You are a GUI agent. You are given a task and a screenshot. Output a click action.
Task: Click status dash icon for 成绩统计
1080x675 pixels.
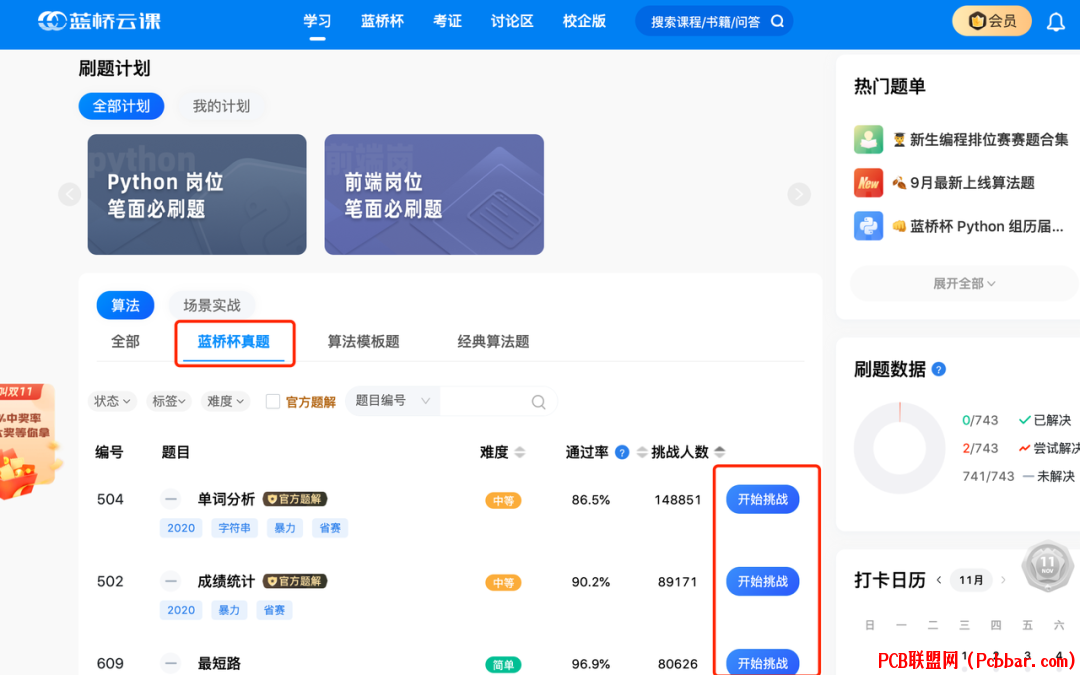pos(171,581)
